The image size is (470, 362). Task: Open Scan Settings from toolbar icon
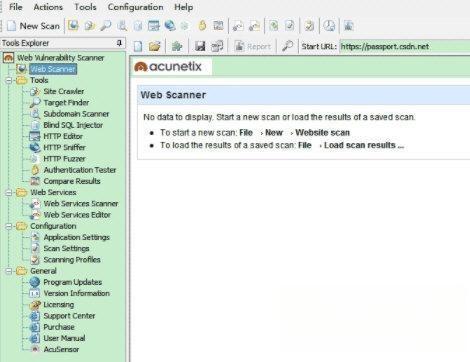coord(290,26)
